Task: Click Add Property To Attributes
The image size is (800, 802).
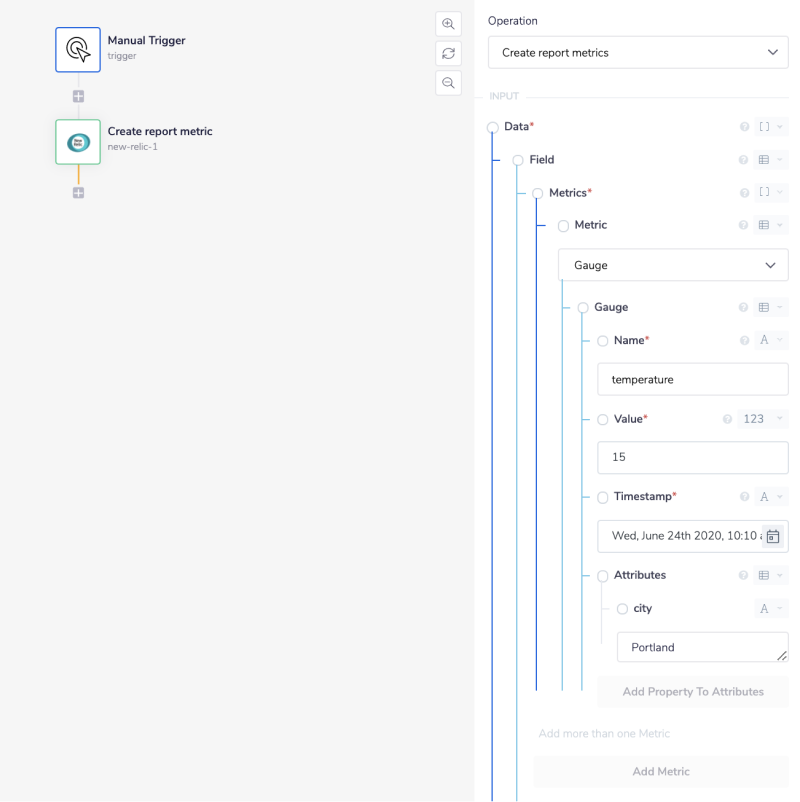Action: 692,691
